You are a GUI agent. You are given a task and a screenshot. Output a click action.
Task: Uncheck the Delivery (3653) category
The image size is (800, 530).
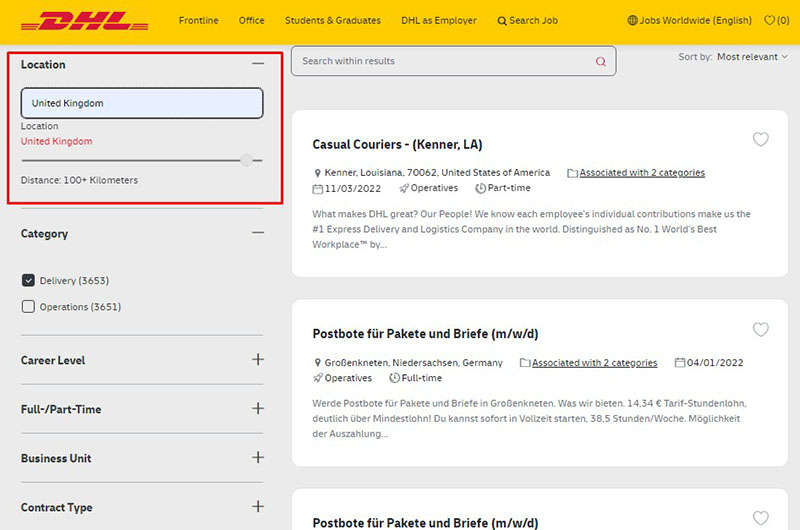[28, 280]
